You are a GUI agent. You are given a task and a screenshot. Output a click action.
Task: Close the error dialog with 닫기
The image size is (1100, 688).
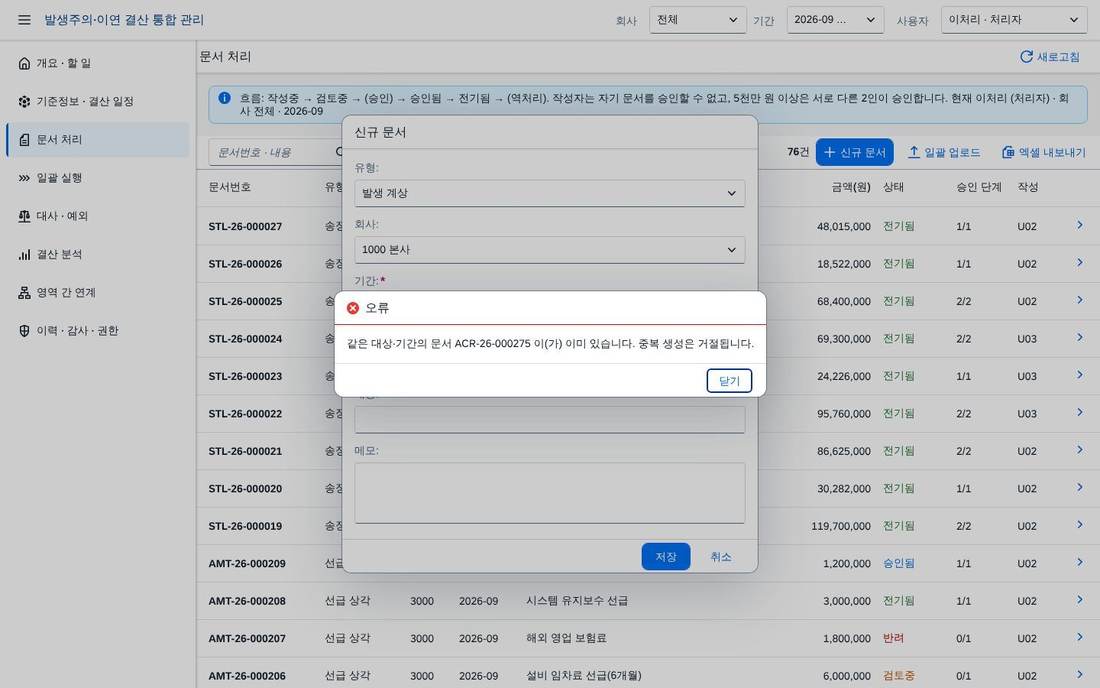click(x=729, y=381)
